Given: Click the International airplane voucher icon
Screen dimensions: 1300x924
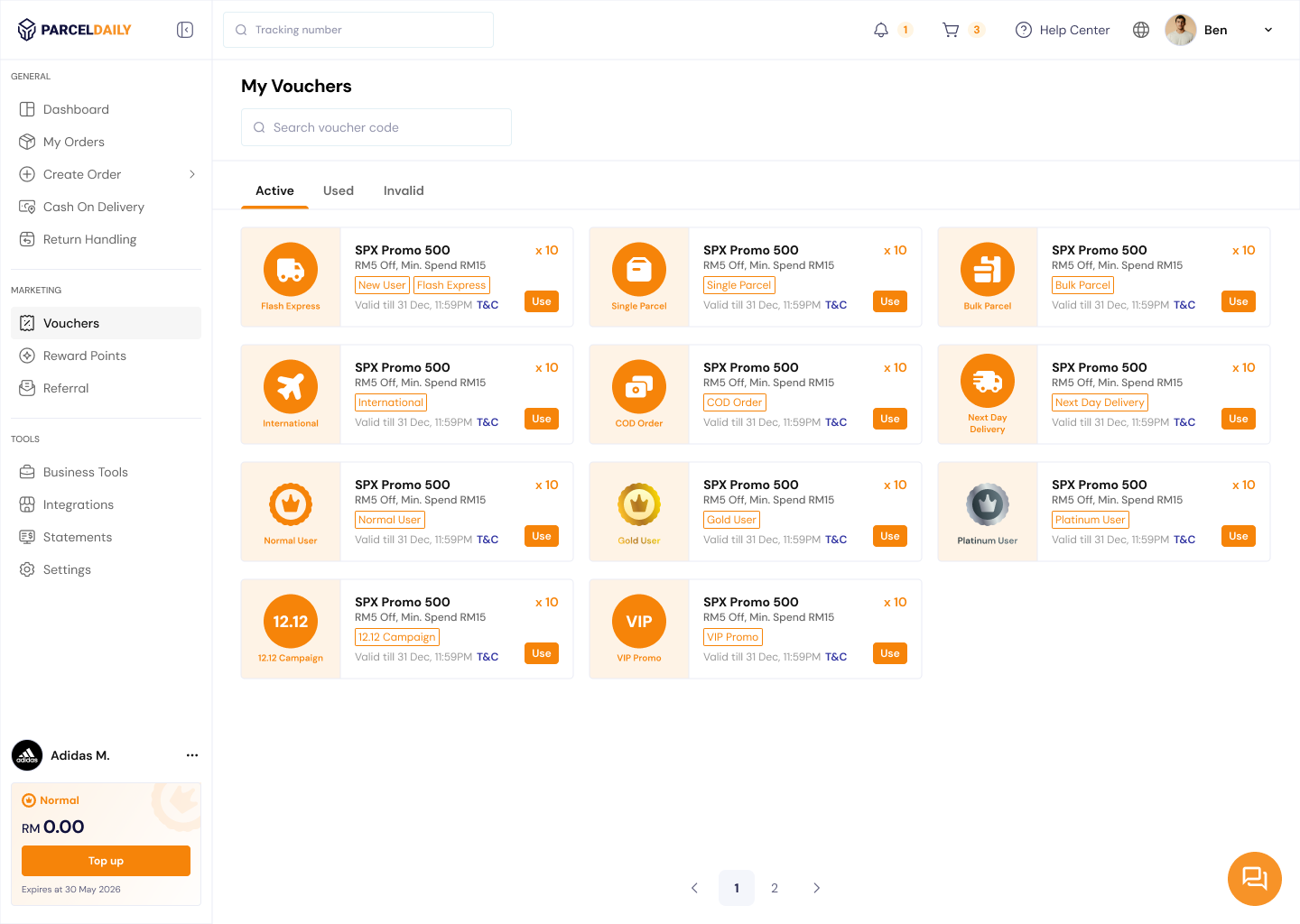Looking at the screenshot, I should tap(291, 386).
